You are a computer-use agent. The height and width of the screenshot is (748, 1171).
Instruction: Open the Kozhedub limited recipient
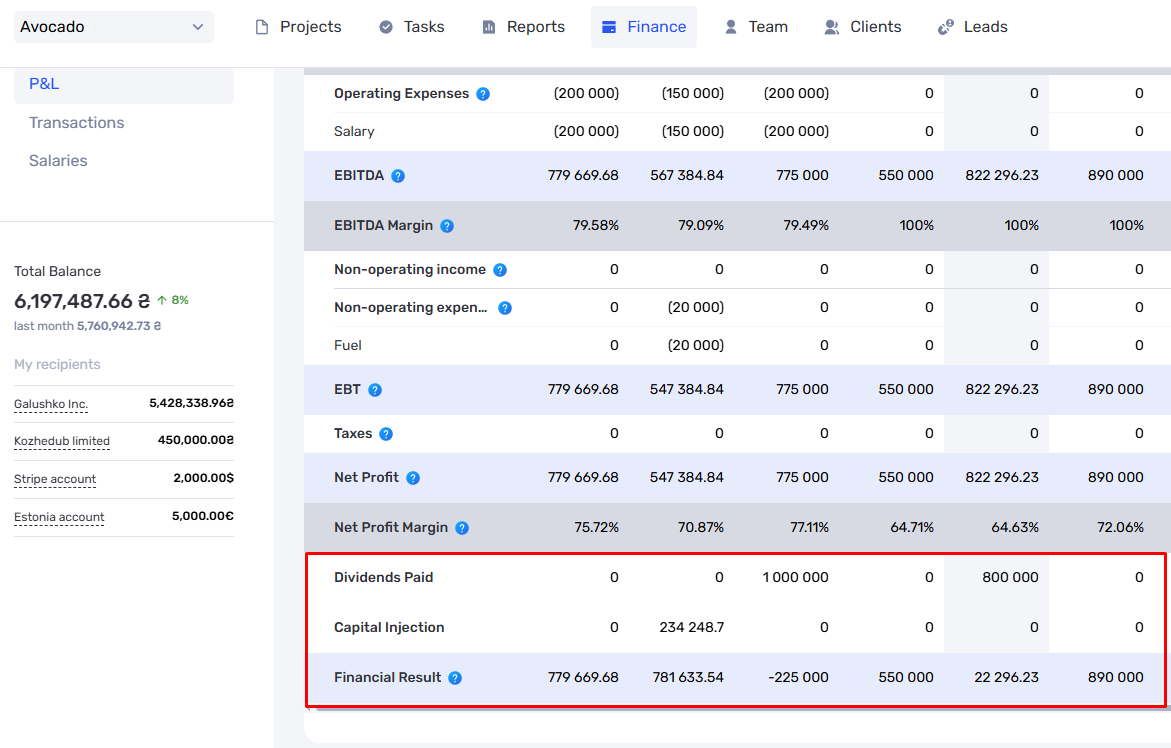tap(62, 441)
